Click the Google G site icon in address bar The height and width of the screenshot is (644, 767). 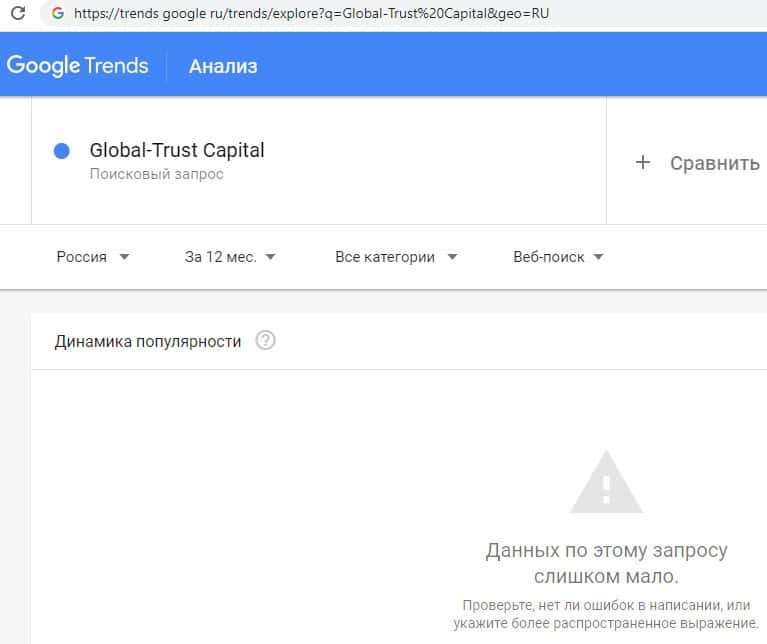(57, 14)
